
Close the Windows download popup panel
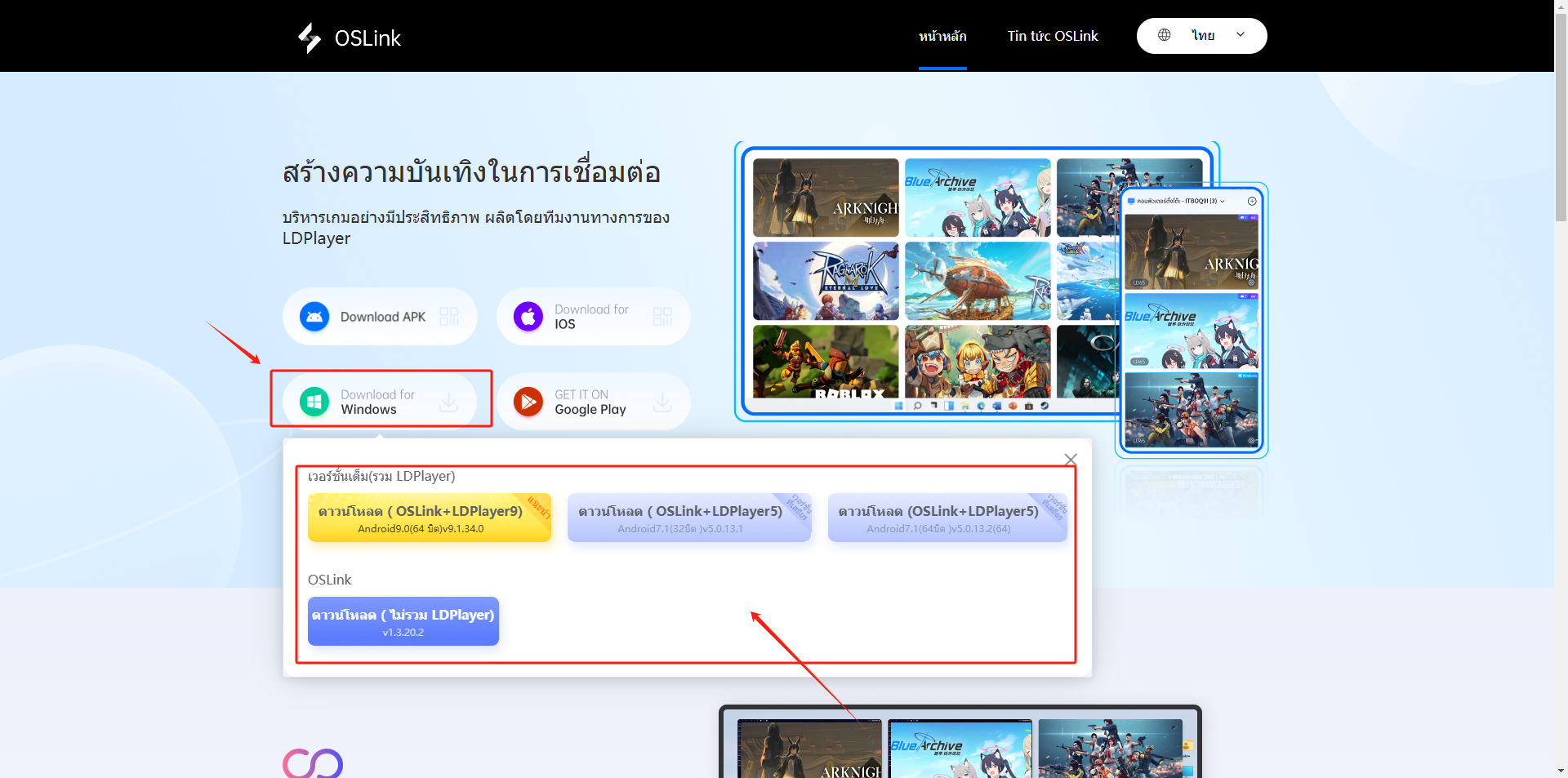(1071, 459)
